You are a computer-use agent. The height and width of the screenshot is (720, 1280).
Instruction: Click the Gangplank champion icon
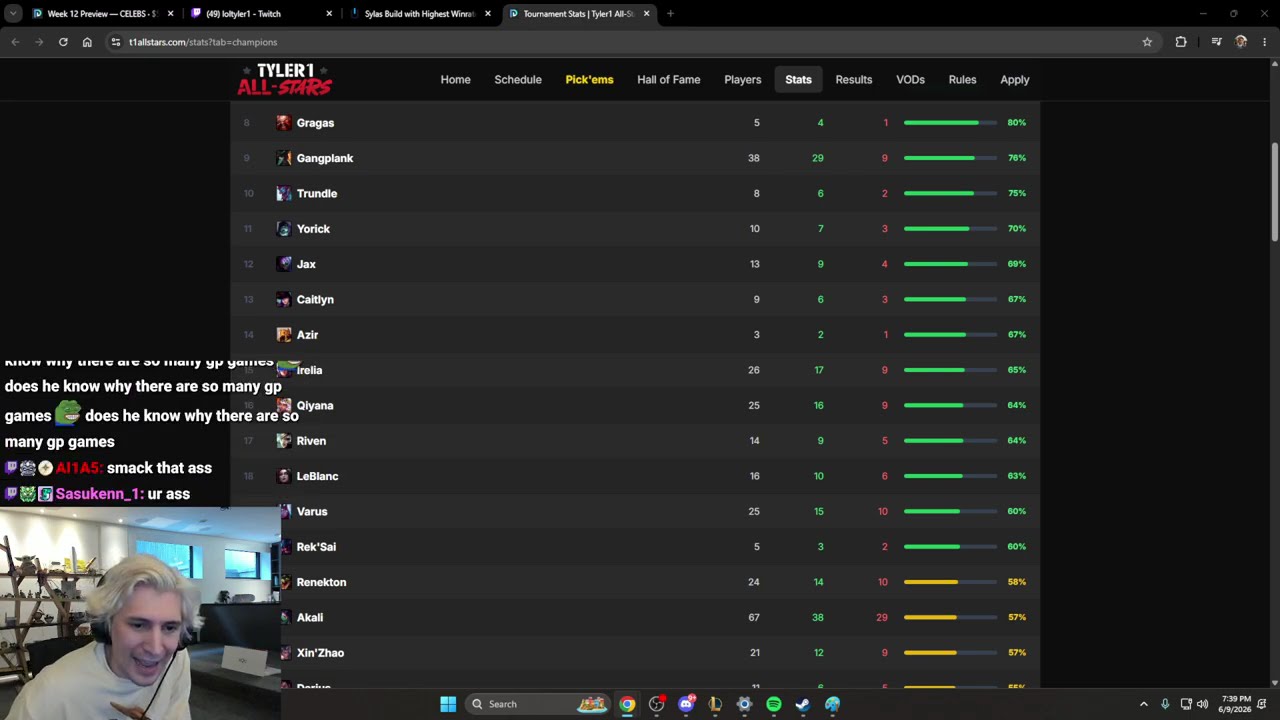tap(284, 158)
